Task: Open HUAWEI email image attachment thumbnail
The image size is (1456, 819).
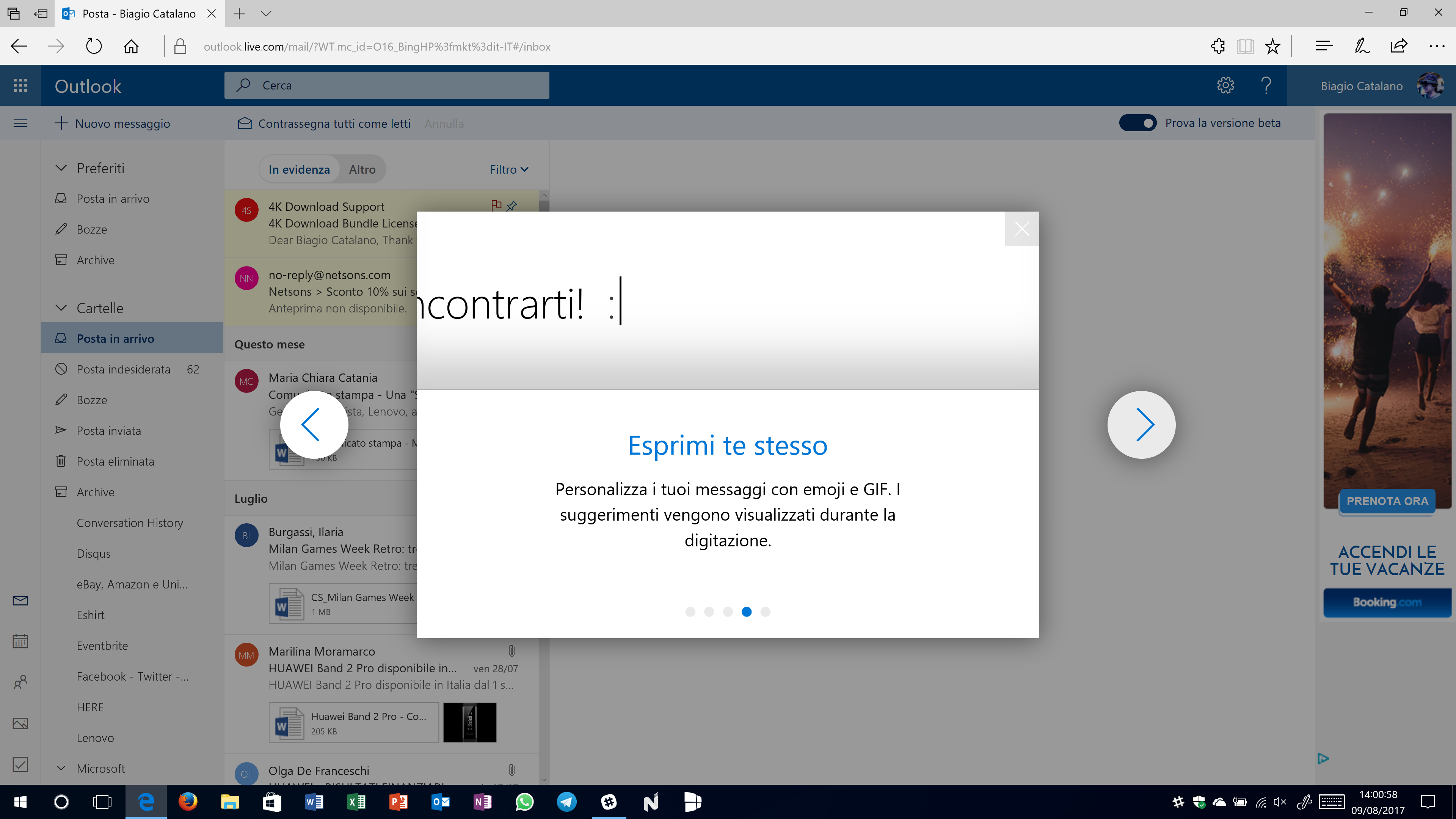Action: click(x=470, y=722)
